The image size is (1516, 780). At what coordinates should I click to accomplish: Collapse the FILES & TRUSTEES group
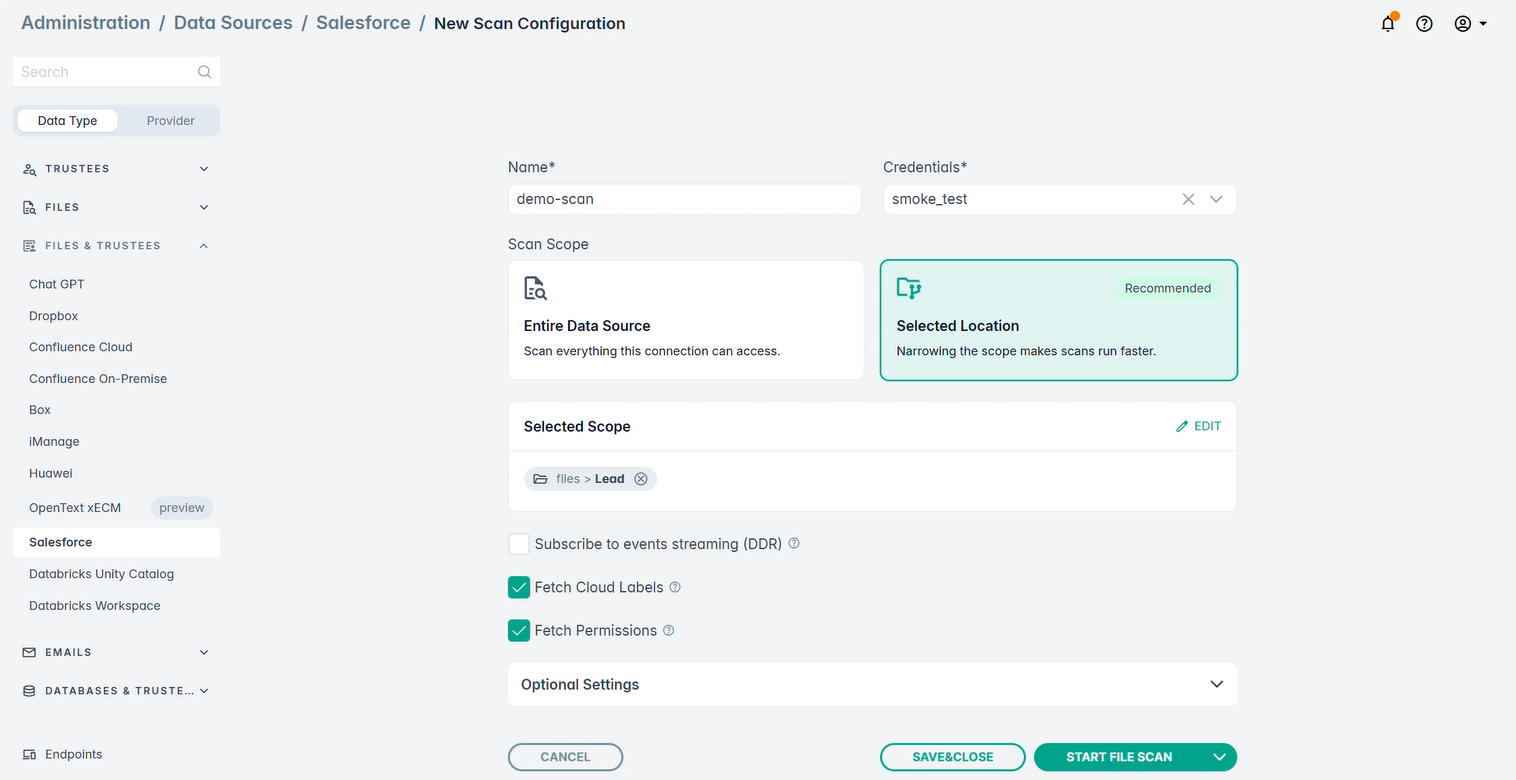click(116, 246)
